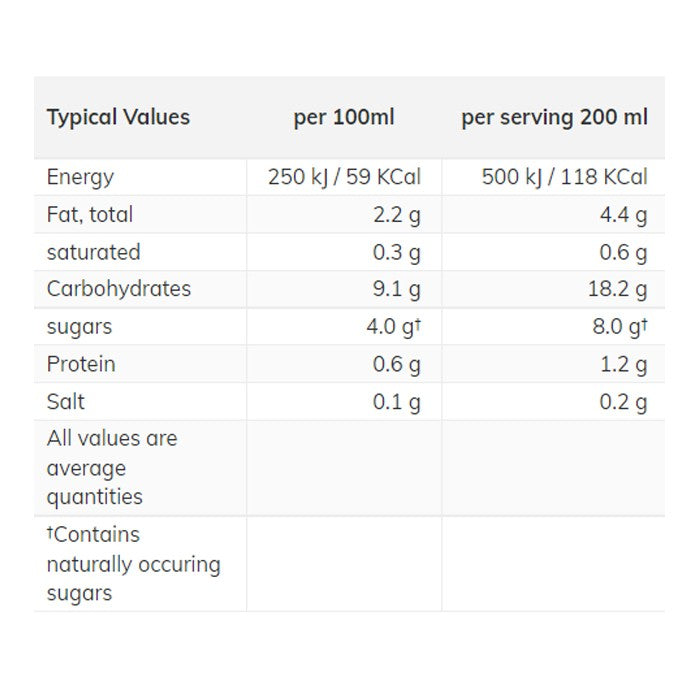Select the "per 100ml" column header
Viewport: 700px width, 700px height.
[x=344, y=117]
